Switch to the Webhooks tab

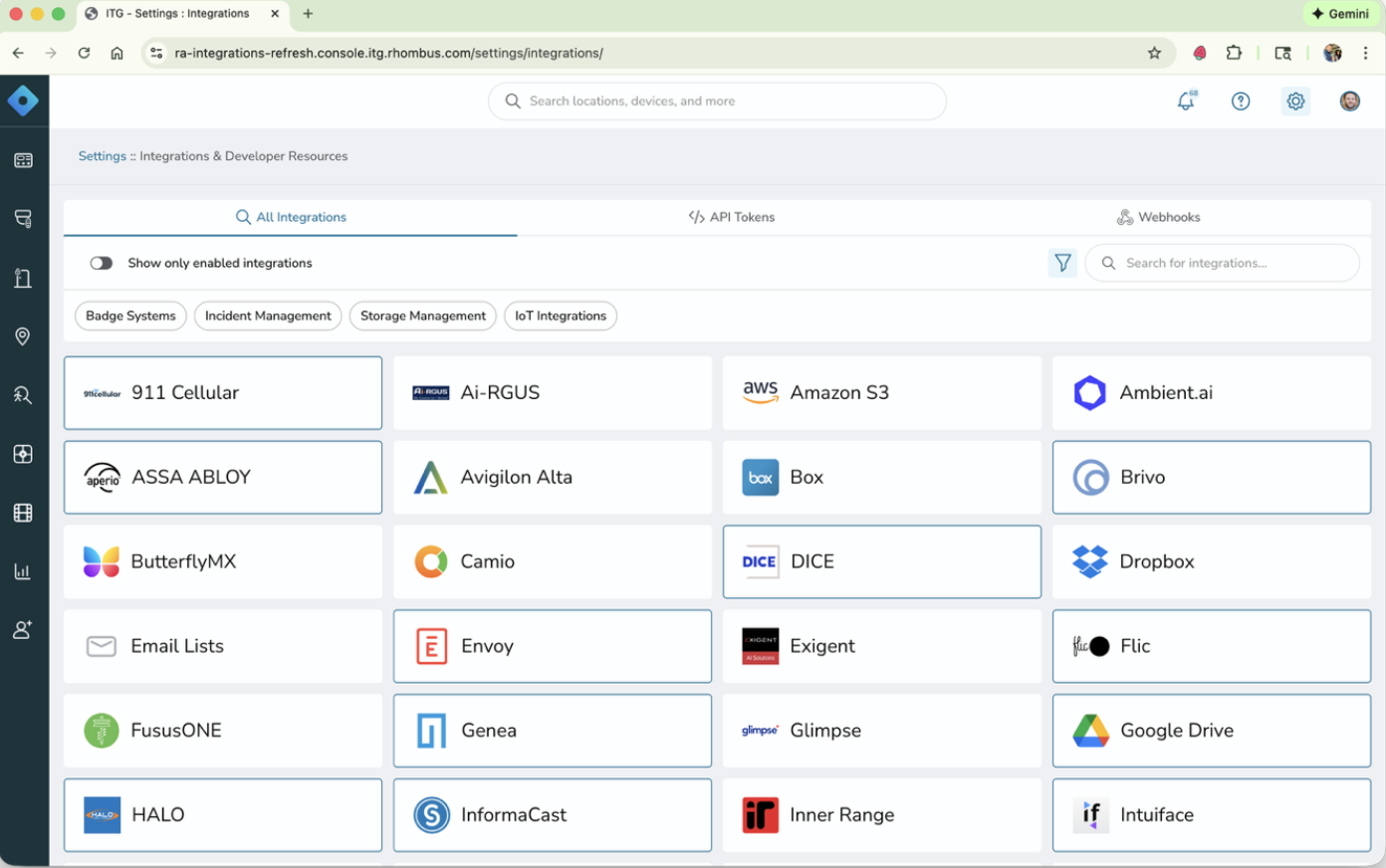coord(1158,217)
